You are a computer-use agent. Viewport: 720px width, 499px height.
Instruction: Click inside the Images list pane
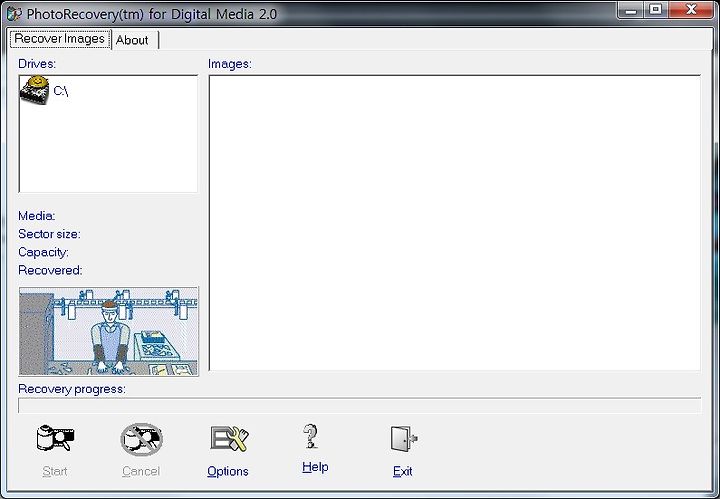tap(455, 223)
